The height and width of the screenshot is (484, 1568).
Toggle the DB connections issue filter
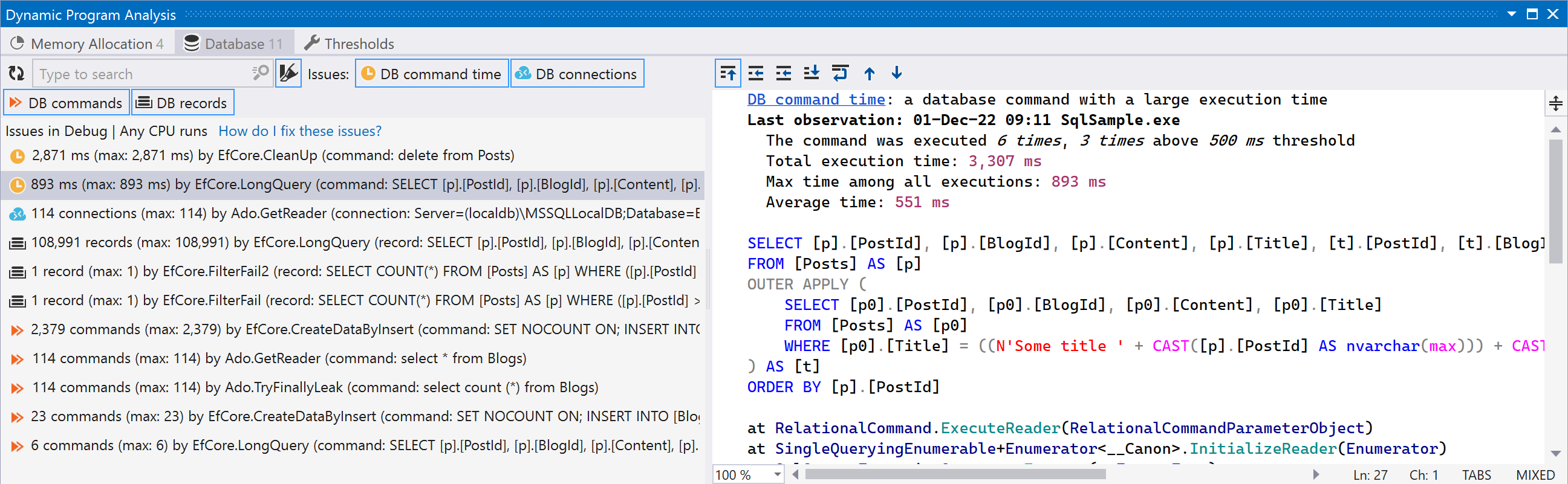576,74
